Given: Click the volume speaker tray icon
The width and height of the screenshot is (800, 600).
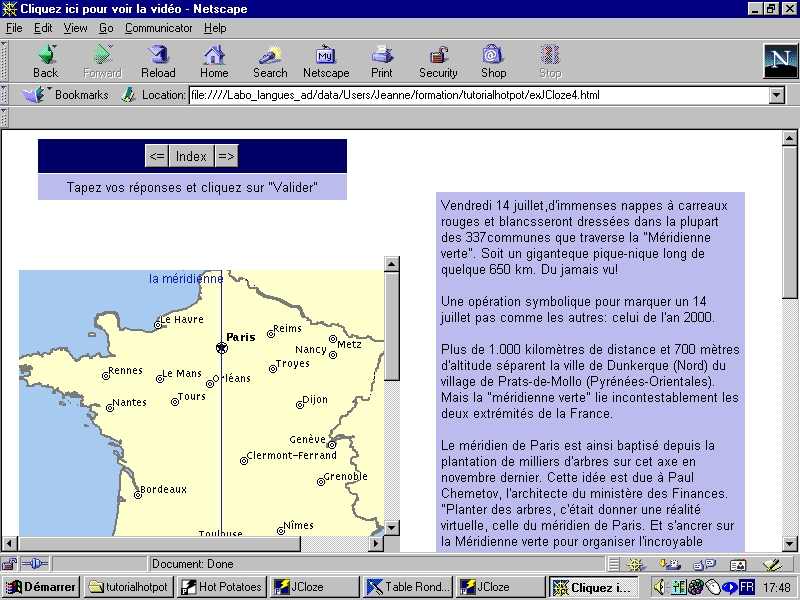Looking at the screenshot, I should [659, 587].
